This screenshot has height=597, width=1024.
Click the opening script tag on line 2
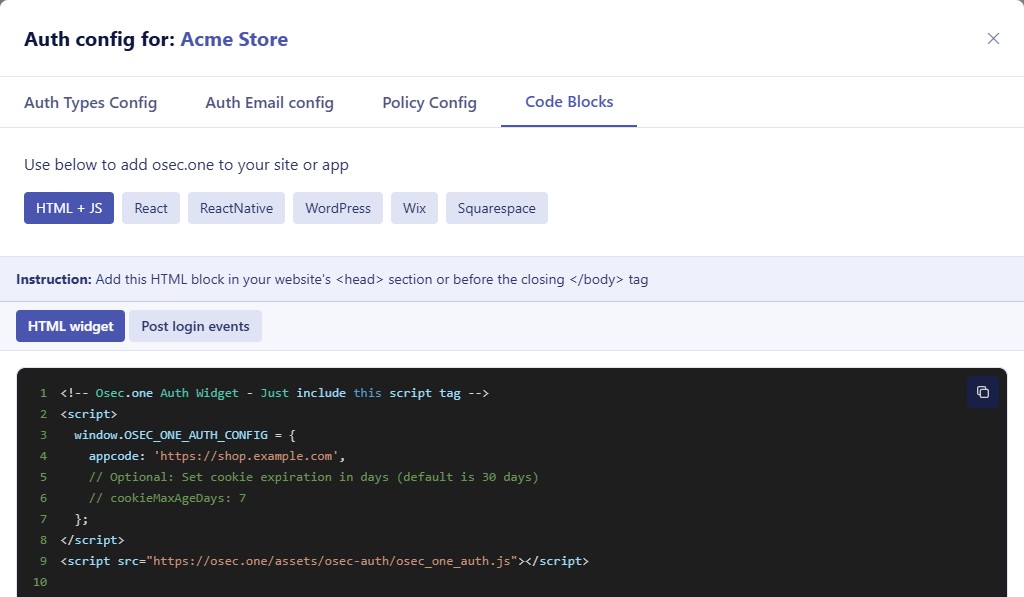[x=89, y=413]
